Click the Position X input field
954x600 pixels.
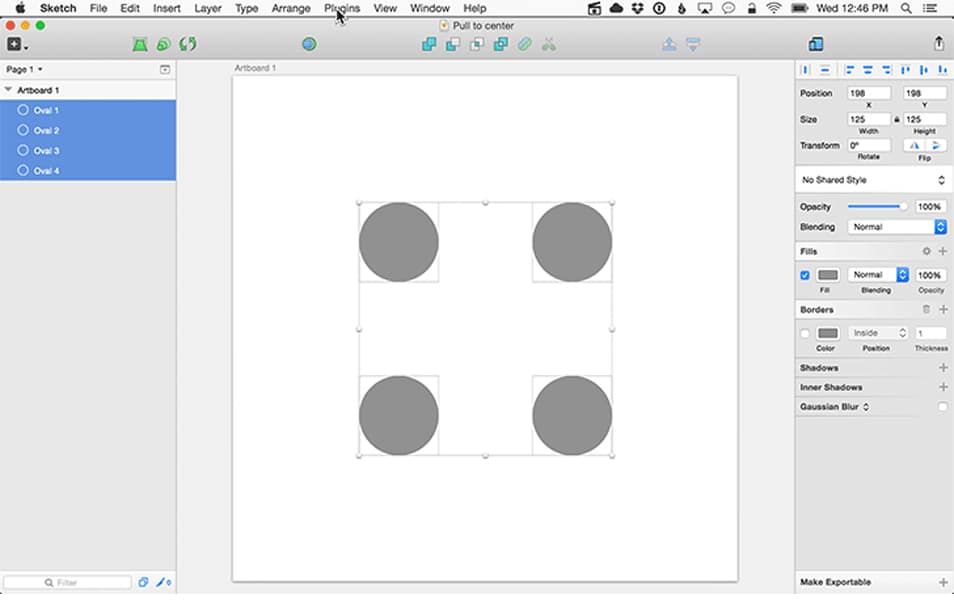click(869, 93)
